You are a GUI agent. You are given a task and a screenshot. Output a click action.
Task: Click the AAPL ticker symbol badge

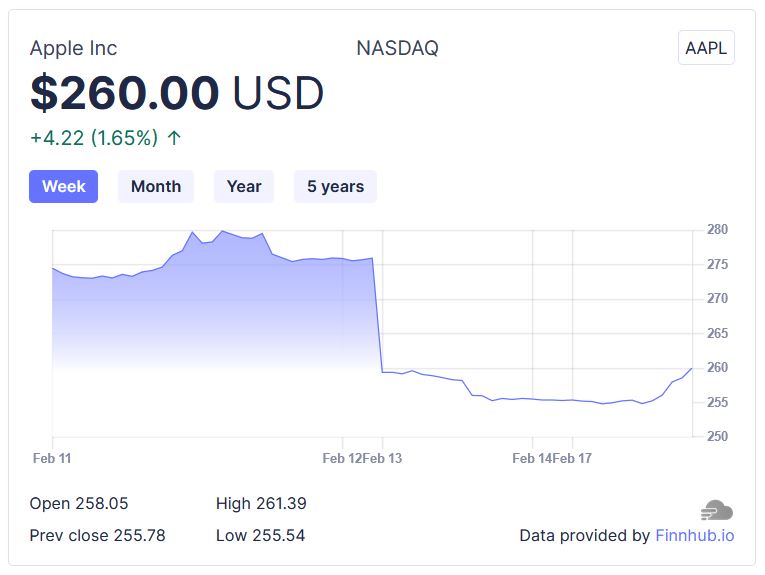click(x=706, y=48)
